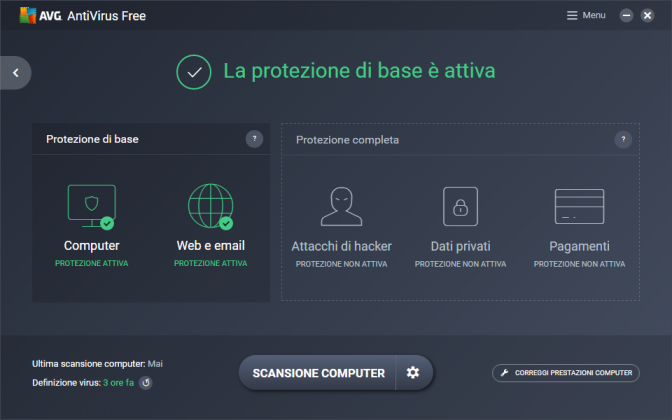Click the Protezione di base header
This screenshot has height=420, width=672.
coord(92,139)
